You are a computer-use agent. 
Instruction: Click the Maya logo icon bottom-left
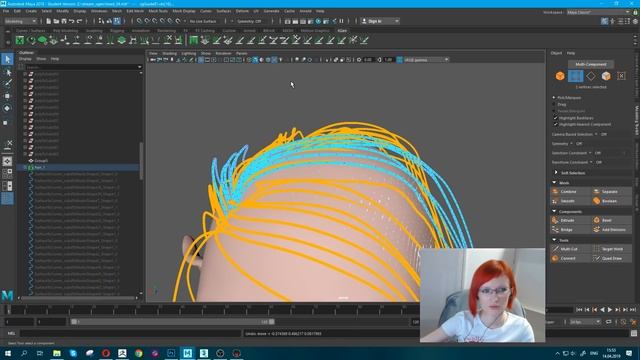click(x=7, y=295)
